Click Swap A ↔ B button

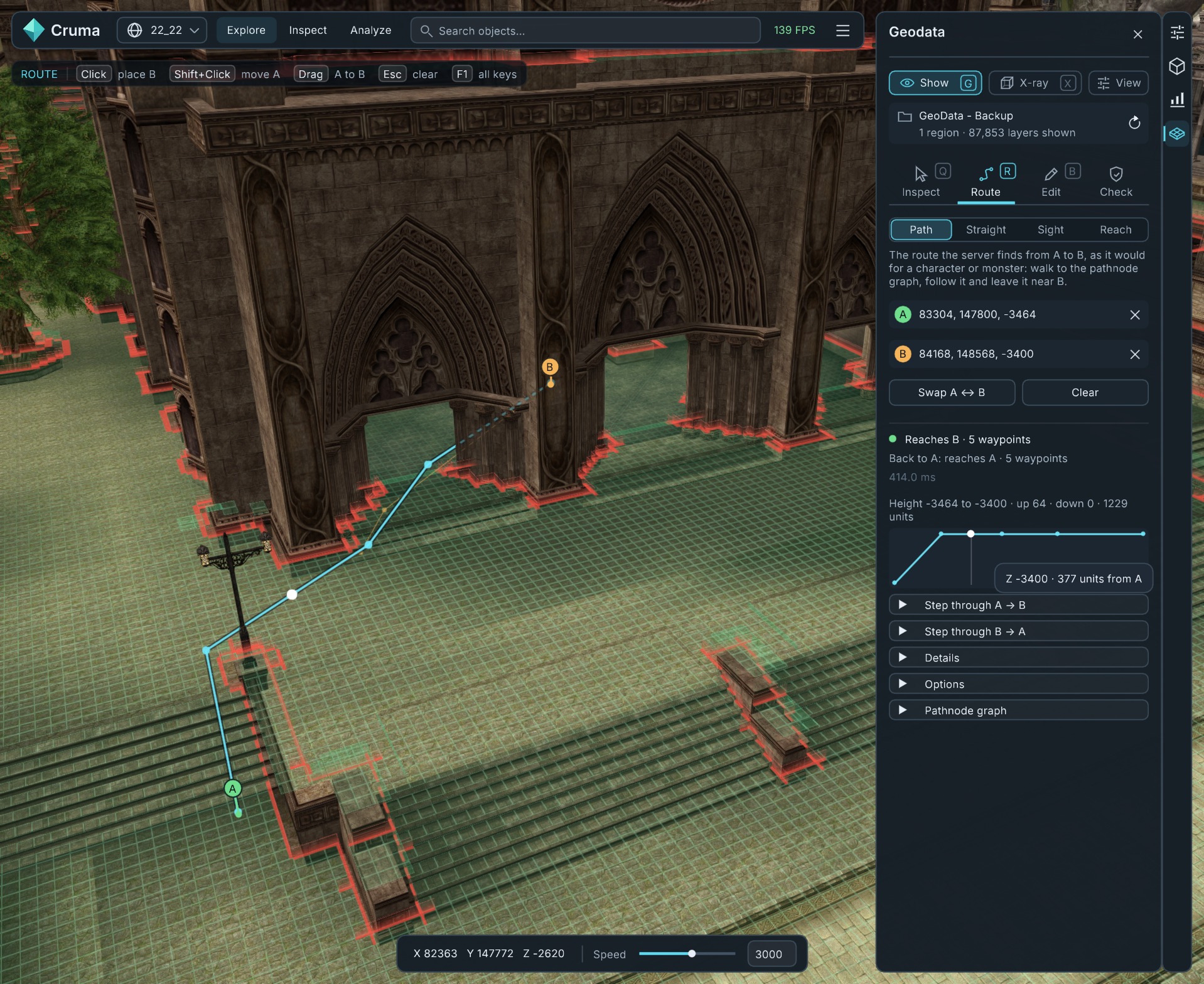coord(952,393)
